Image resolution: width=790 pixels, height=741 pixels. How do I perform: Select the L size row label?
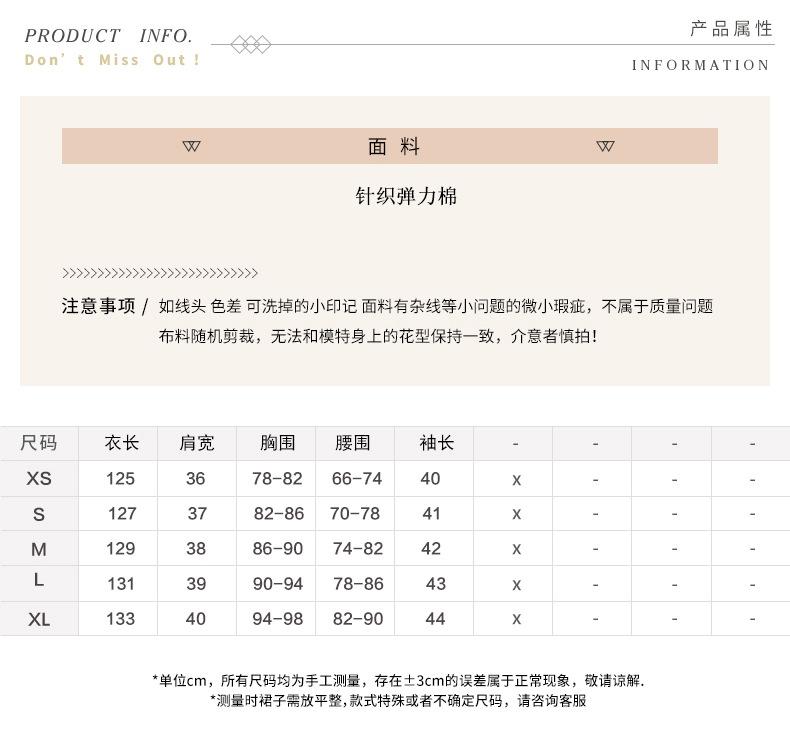pyautogui.click(x=39, y=580)
